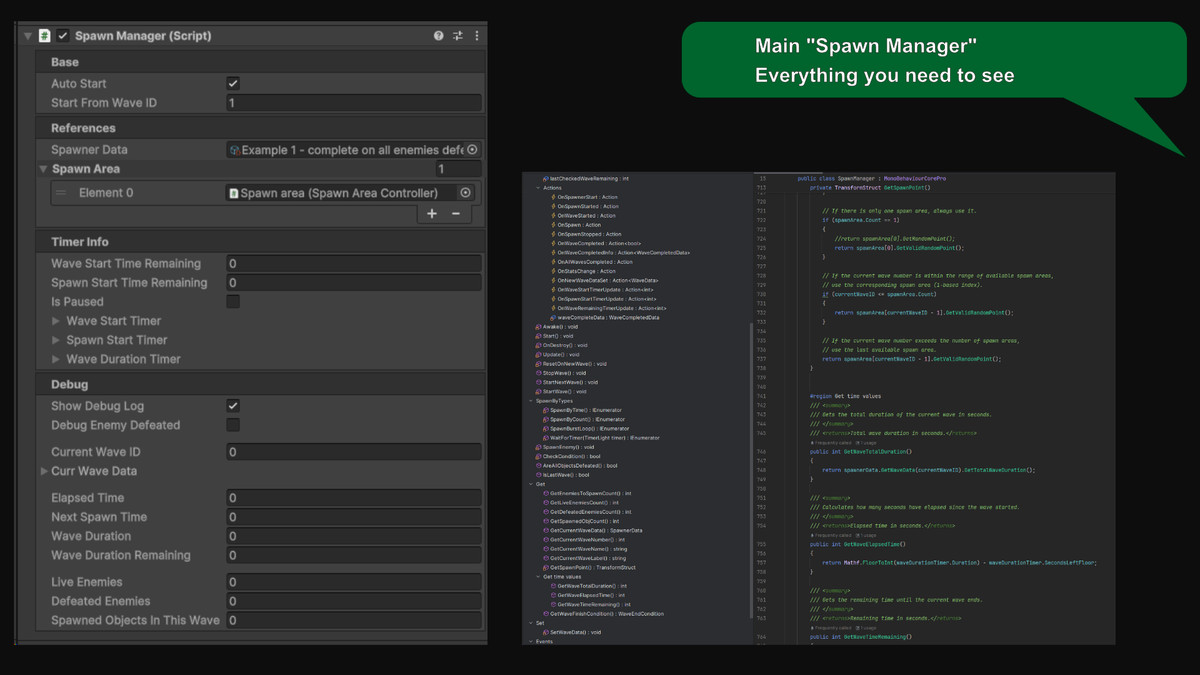Viewport: 1200px width, 675px height.
Task: Open the component presets icon
Action: tap(458, 36)
